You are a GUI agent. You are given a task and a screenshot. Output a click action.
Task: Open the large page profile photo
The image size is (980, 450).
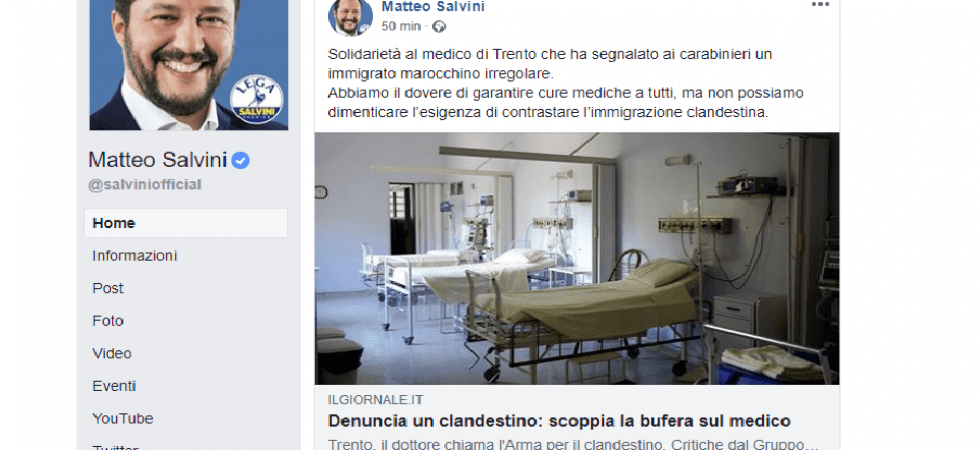(x=189, y=64)
